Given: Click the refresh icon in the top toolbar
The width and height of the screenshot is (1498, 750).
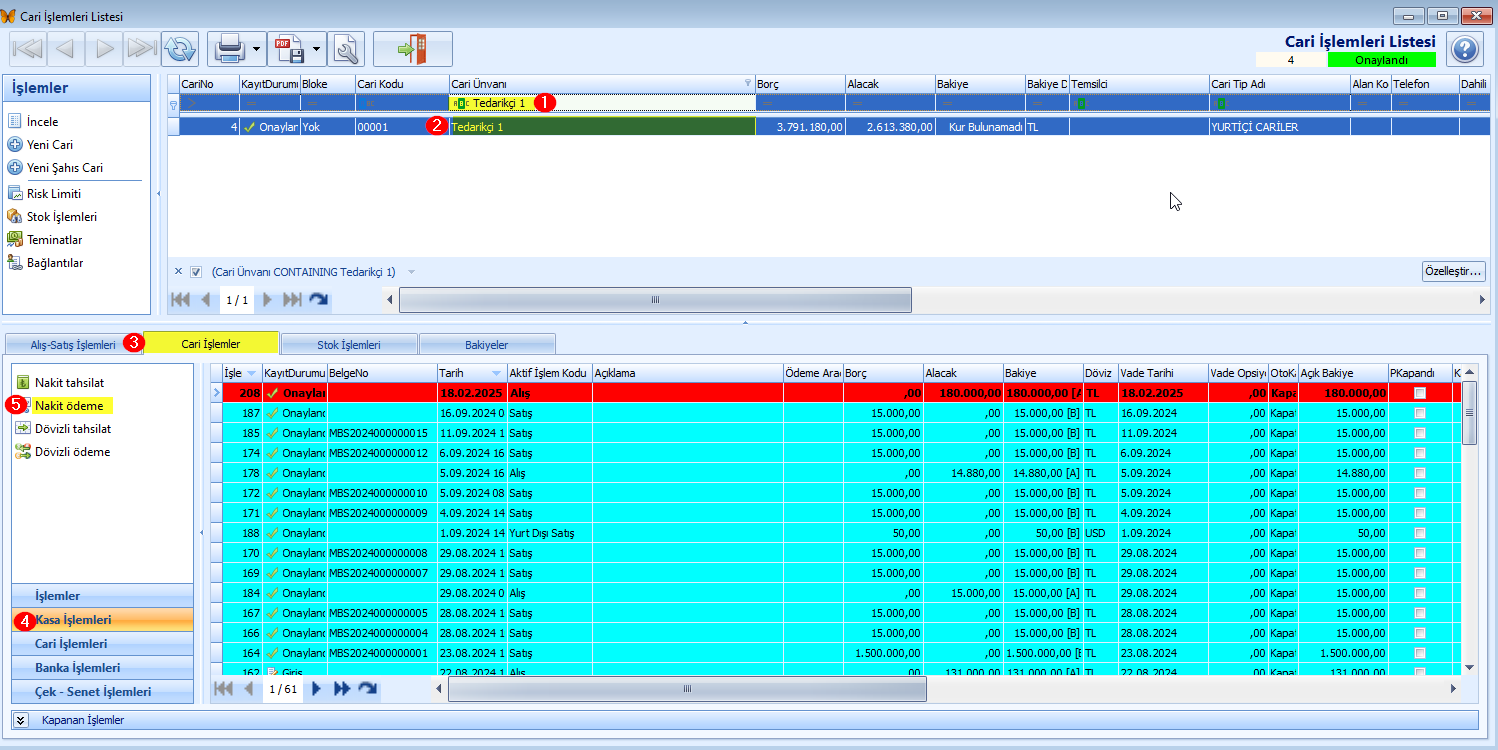Looking at the screenshot, I should pos(180,48).
